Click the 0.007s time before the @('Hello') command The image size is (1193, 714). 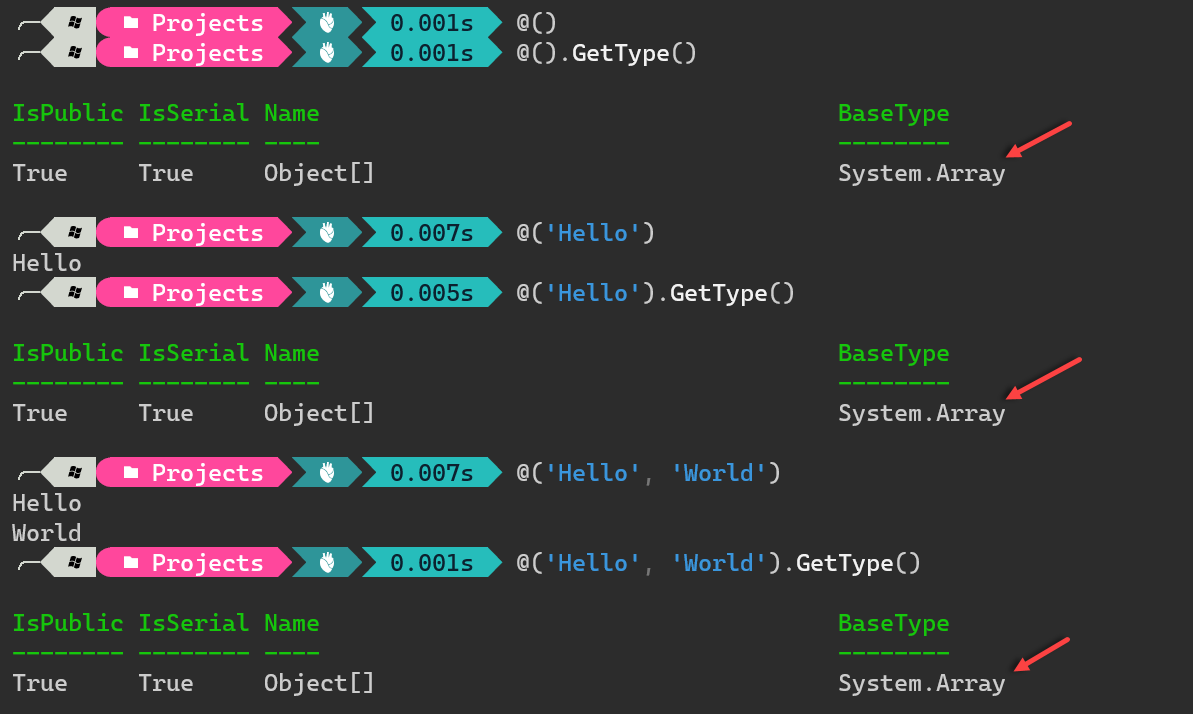(431, 233)
